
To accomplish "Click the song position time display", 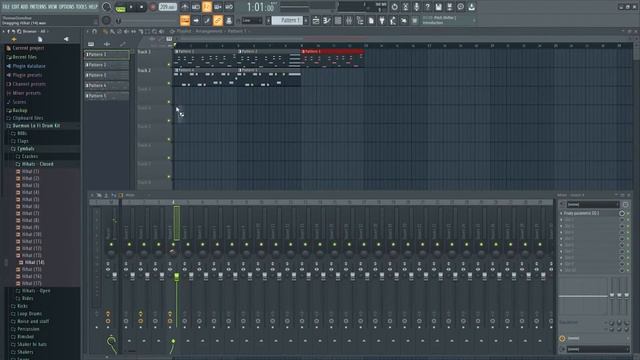I will (x=260, y=7).
